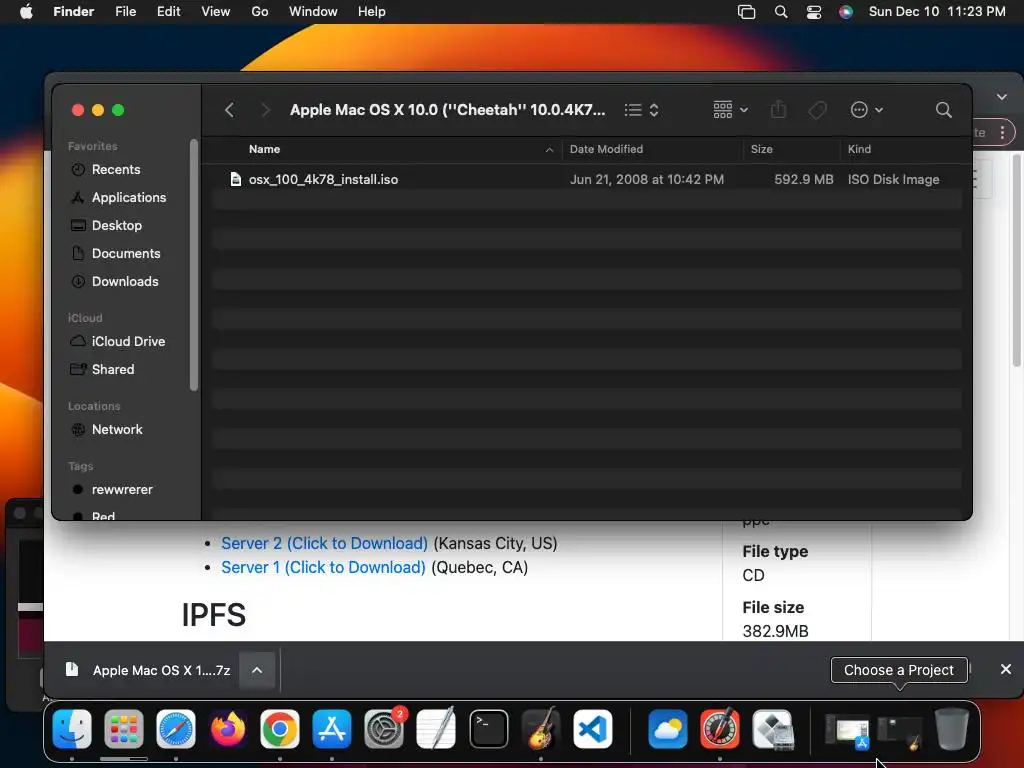Open Stage Manager menu bar icon
The height and width of the screenshot is (768, 1024).
pos(746,12)
